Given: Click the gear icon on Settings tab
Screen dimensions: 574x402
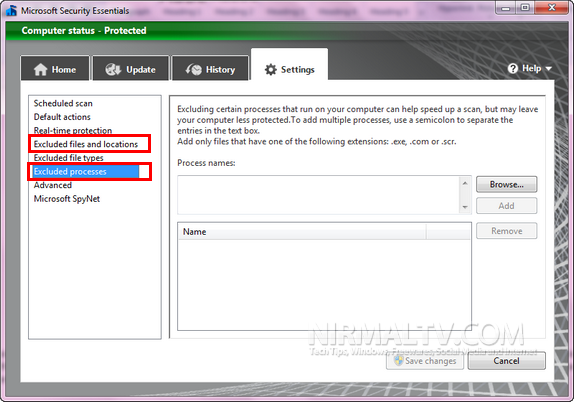Looking at the screenshot, I should [x=271, y=70].
